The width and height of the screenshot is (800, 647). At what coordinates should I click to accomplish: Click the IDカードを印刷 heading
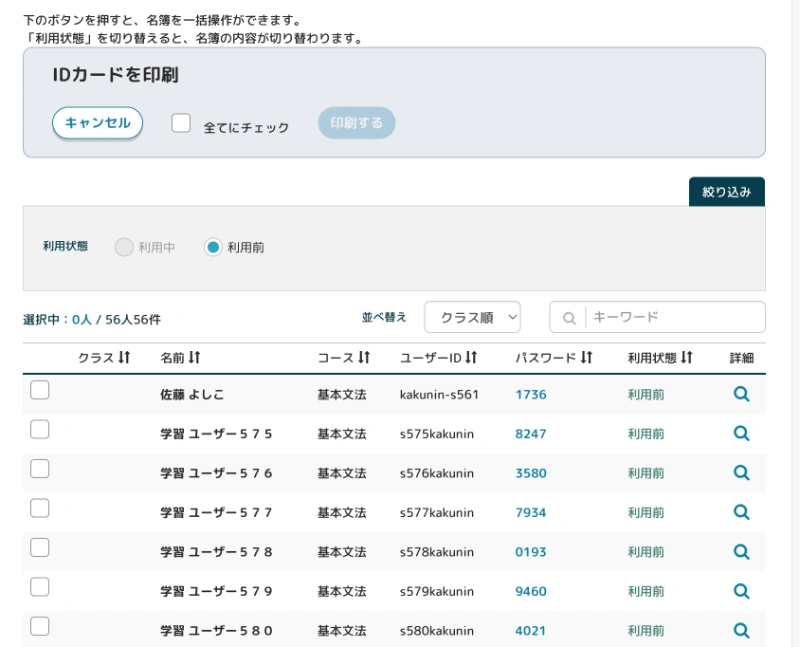click(116, 75)
